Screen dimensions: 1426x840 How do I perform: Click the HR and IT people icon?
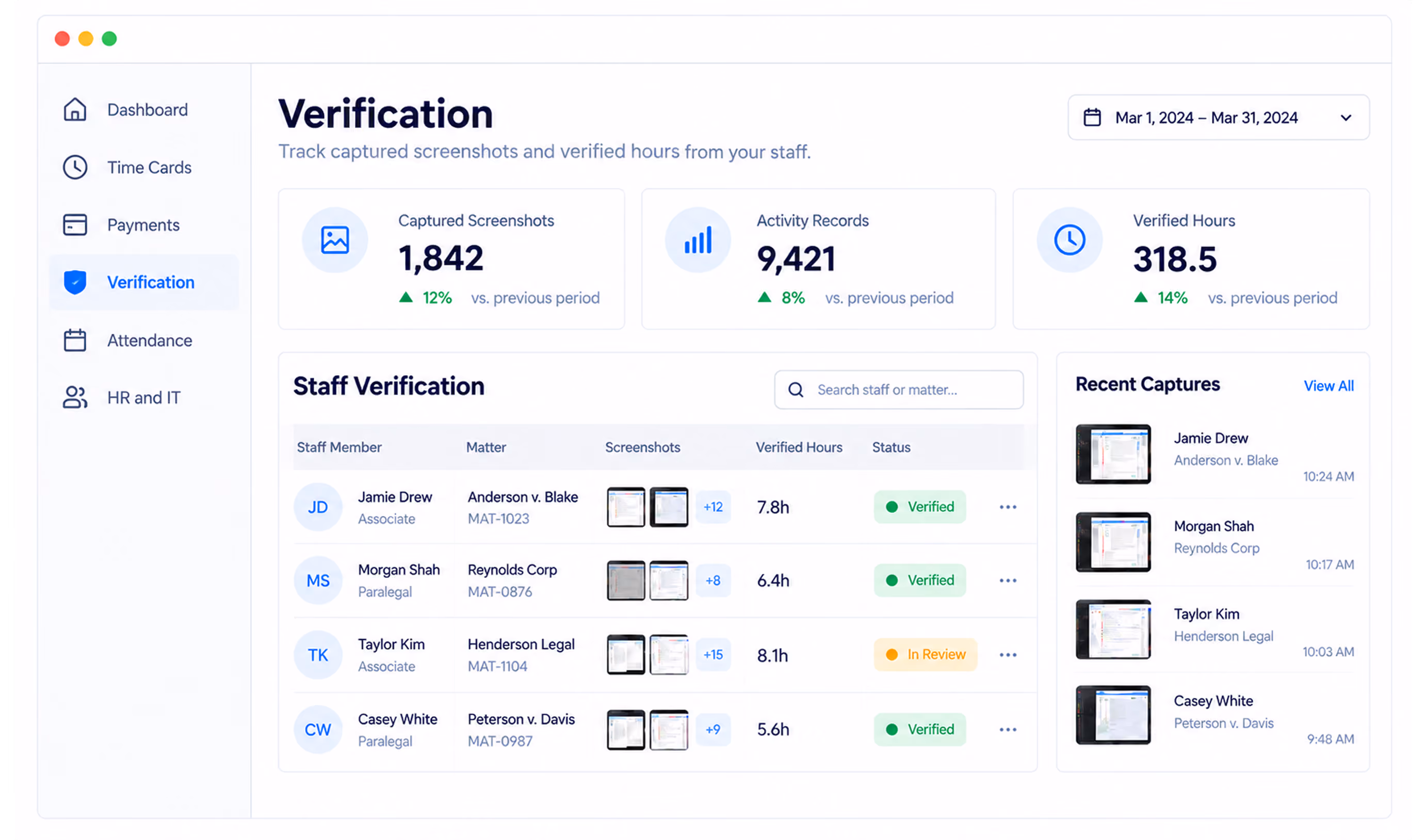[x=75, y=398]
